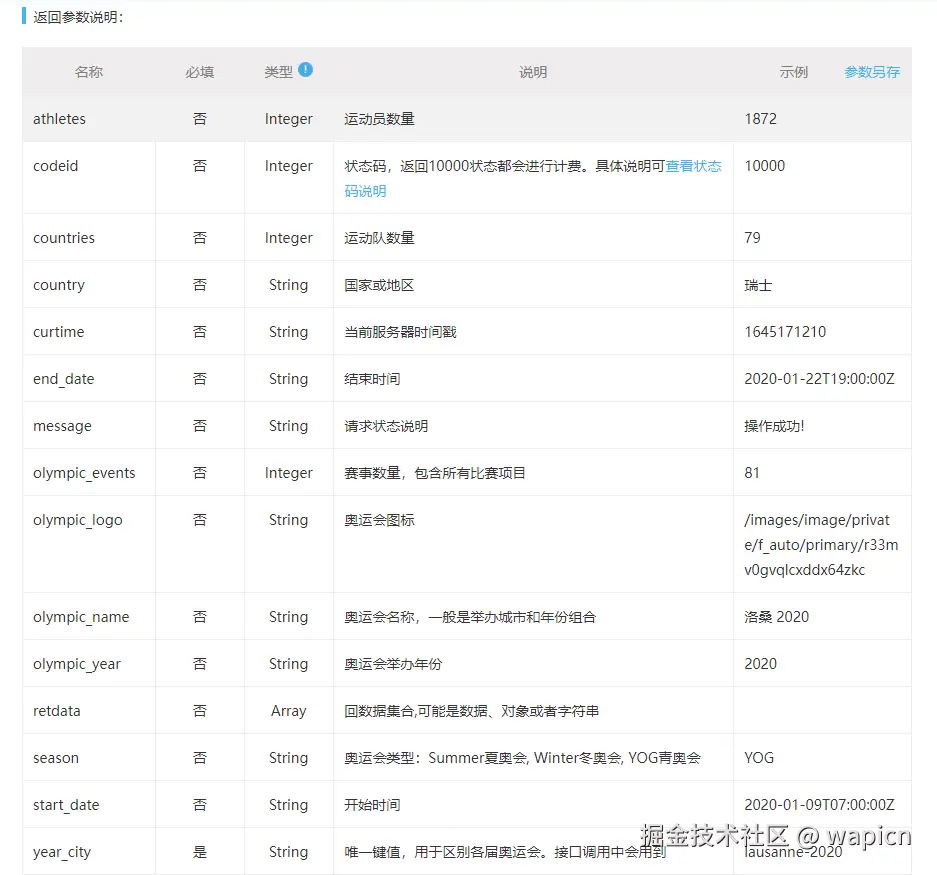Select the athletes parameter row
The width and height of the screenshot is (937, 875).
tap(59, 118)
